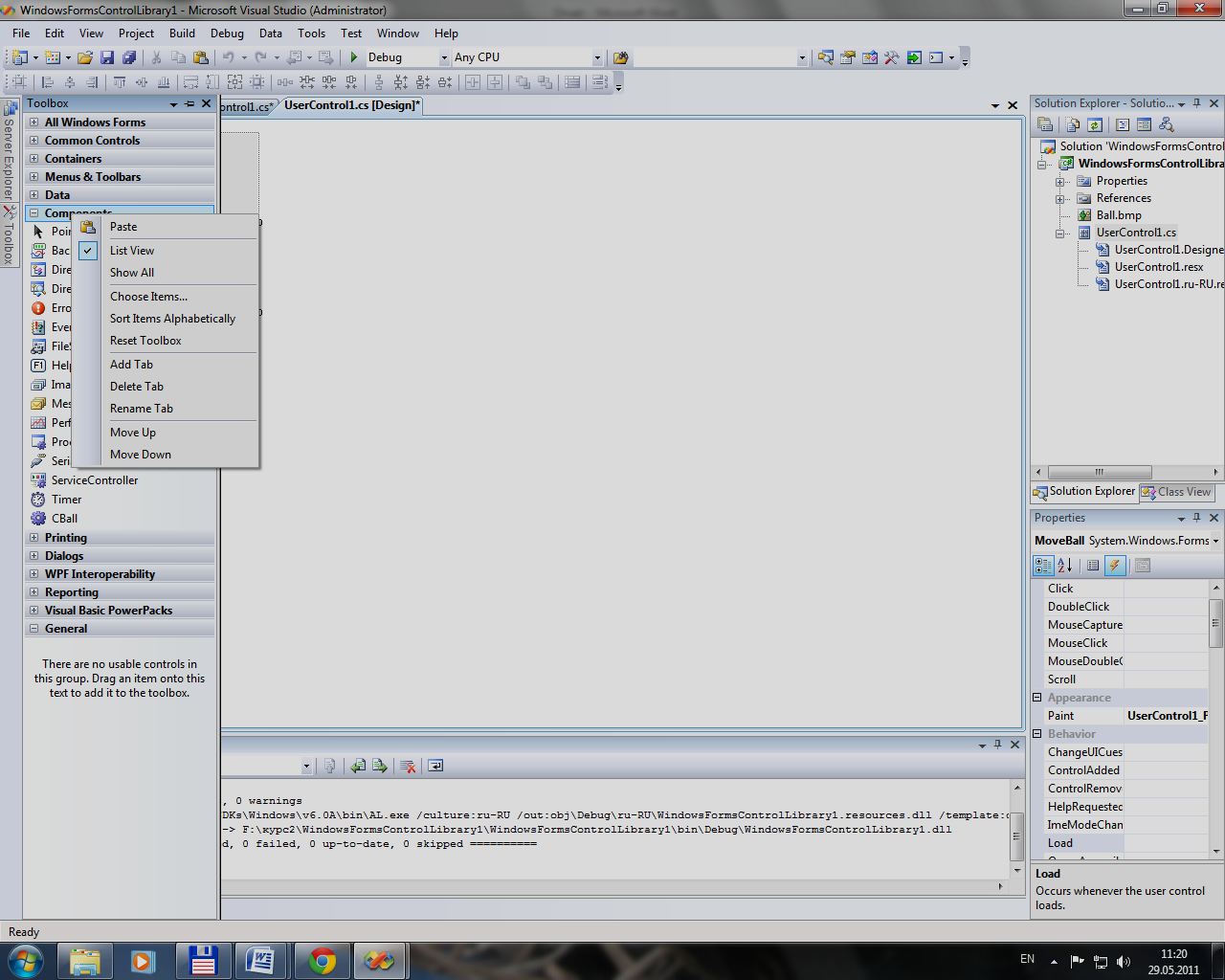Click the Open File toolbar icon
The height and width of the screenshot is (980, 1225).
point(85,57)
